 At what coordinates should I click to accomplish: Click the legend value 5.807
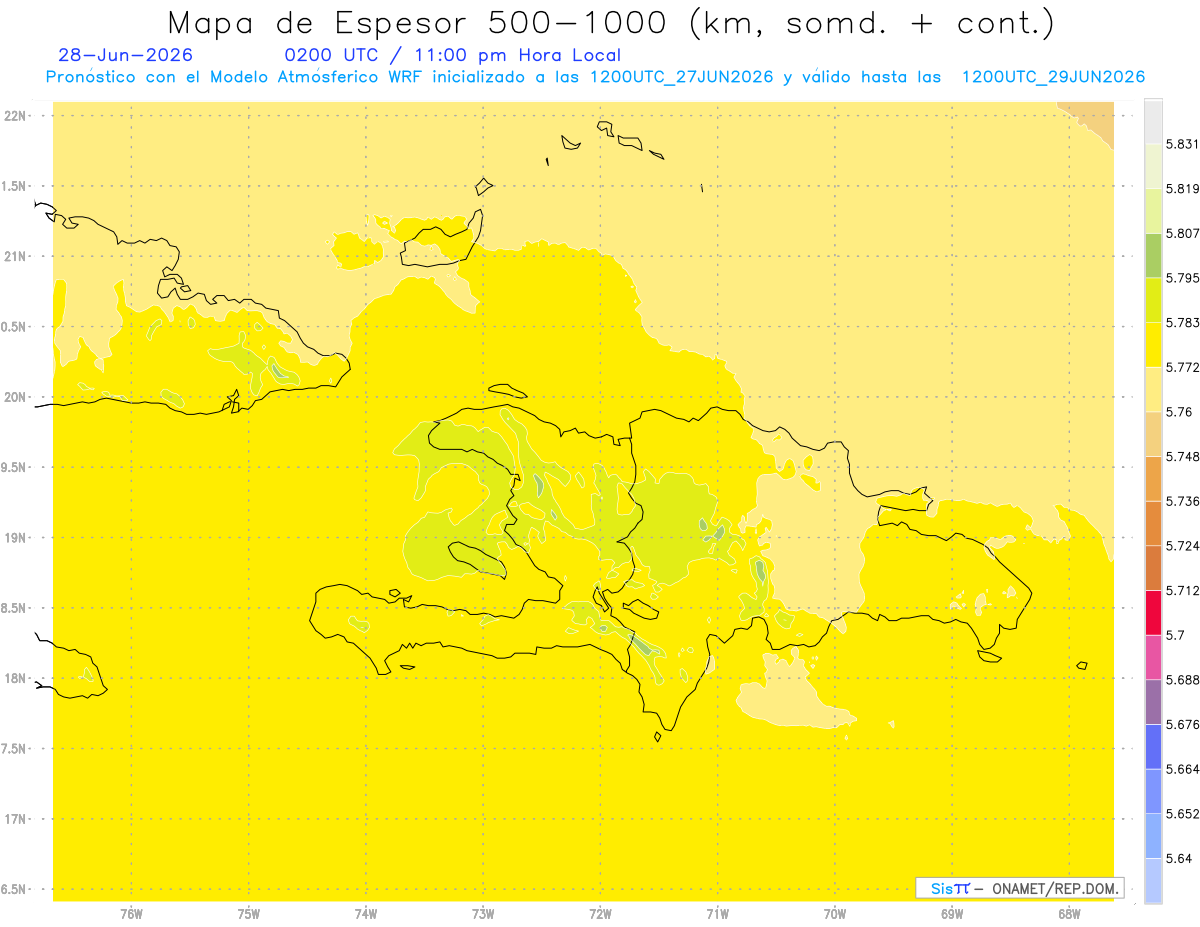(1182, 233)
